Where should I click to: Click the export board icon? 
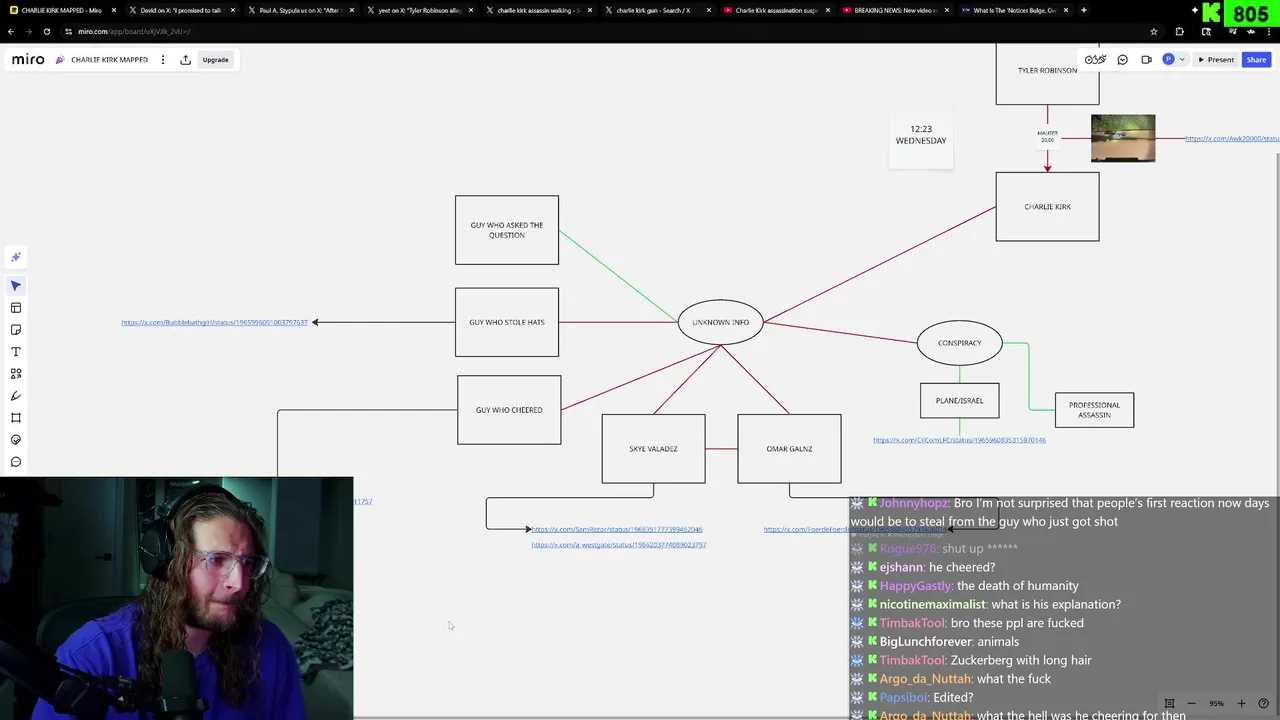click(x=185, y=60)
